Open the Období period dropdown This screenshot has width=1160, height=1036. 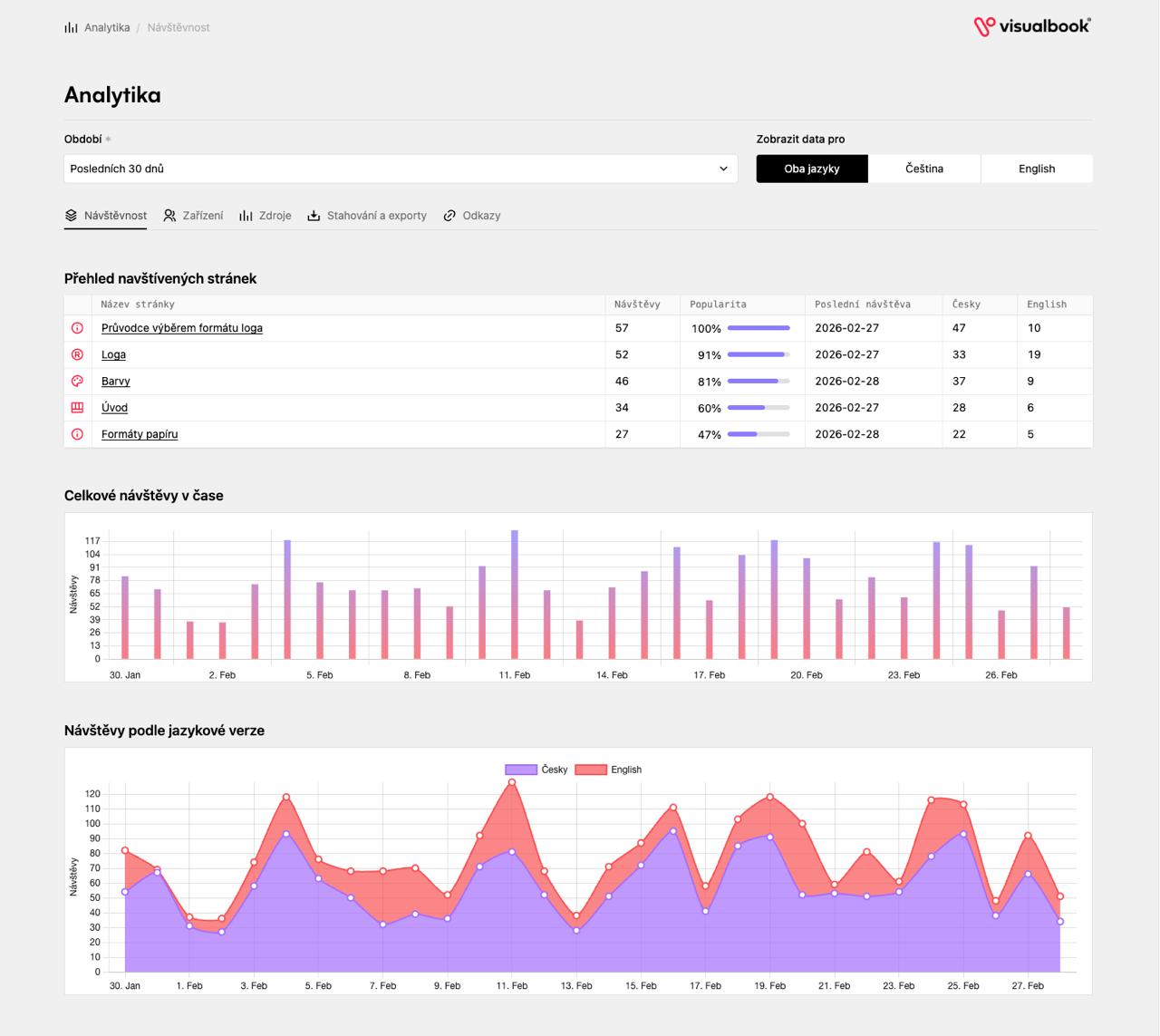[401, 169]
